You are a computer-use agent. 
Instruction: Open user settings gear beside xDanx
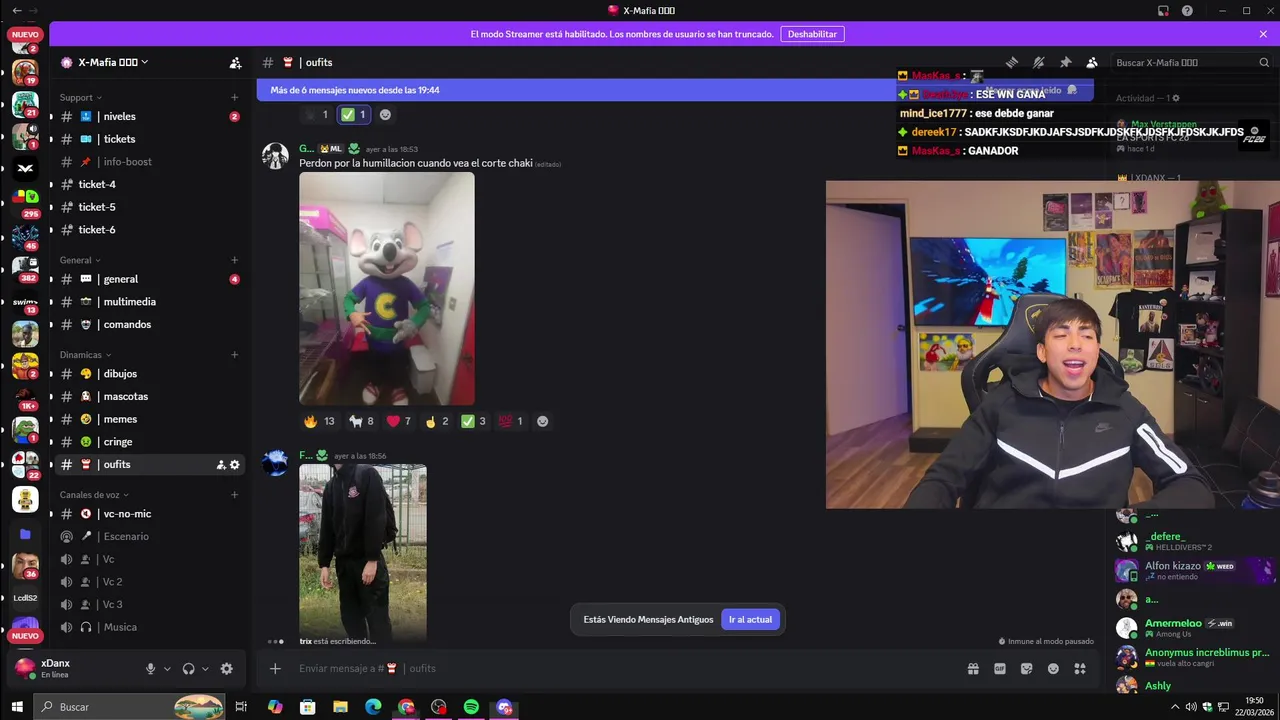click(x=226, y=669)
